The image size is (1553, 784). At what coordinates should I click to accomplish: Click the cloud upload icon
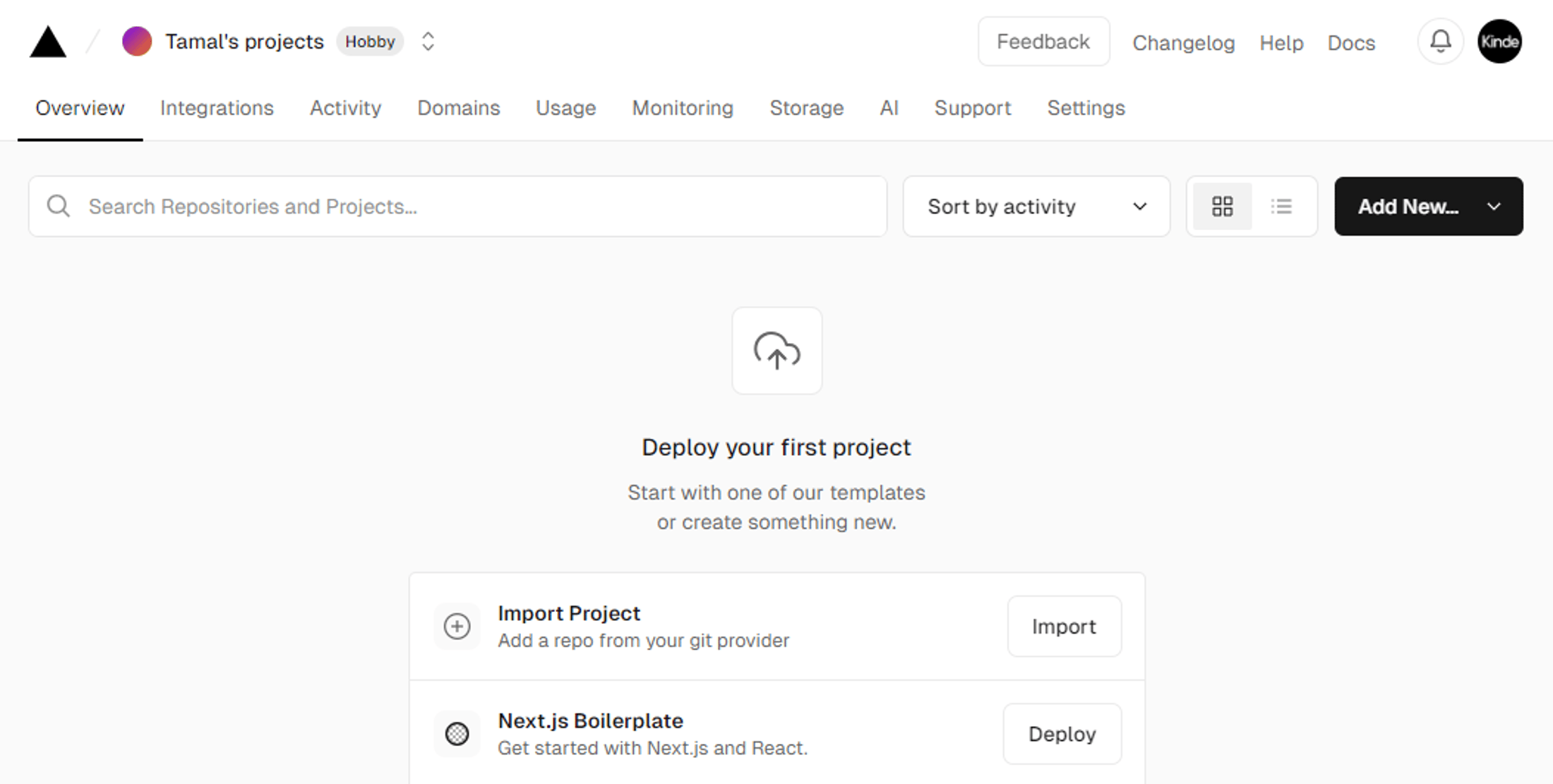(776, 351)
